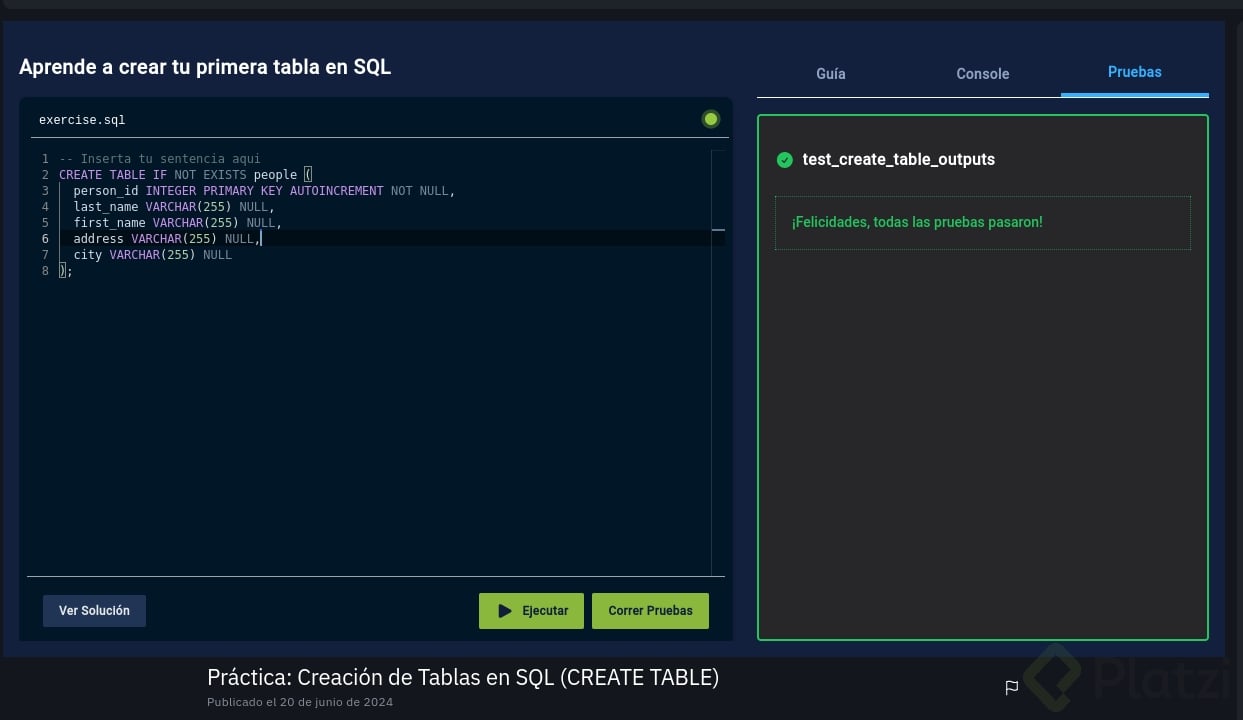
Task: Open the Guía tab
Action: [x=831, y=74]
